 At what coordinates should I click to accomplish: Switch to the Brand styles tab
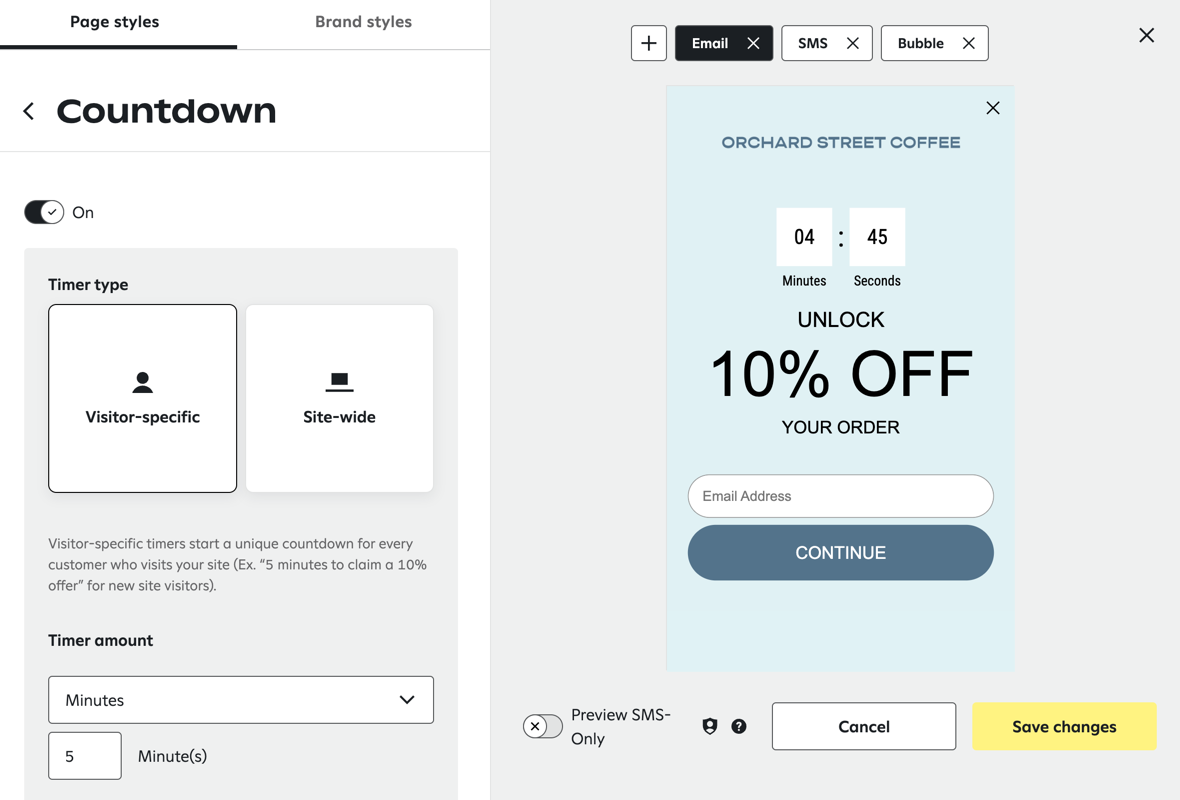click(x=363, y=21)
